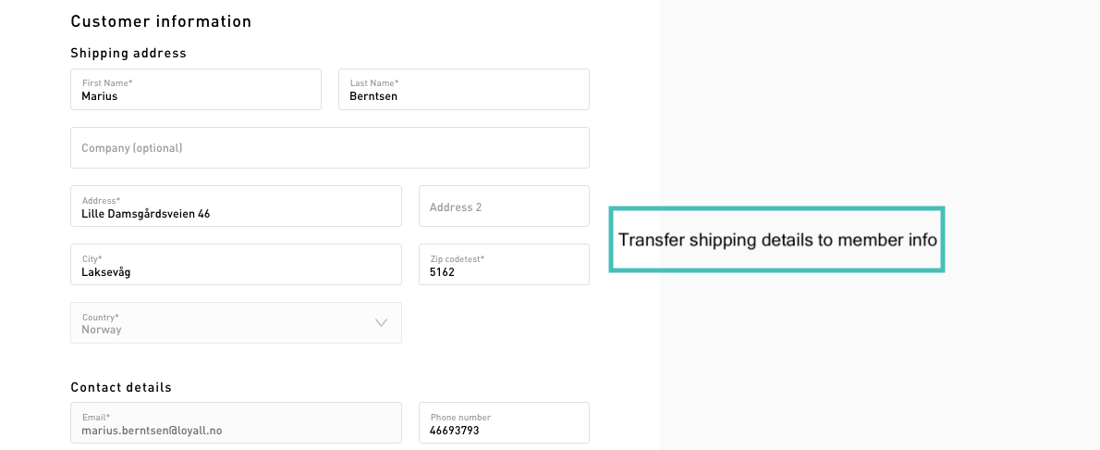
Task: Select the Company (optional) field
Action: pyautogui.click(x=329, y=148)
